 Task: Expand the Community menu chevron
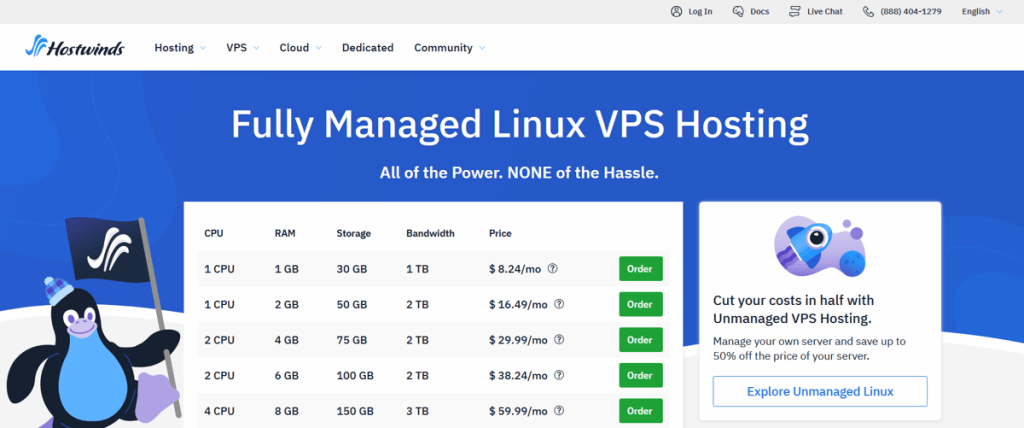482,48
